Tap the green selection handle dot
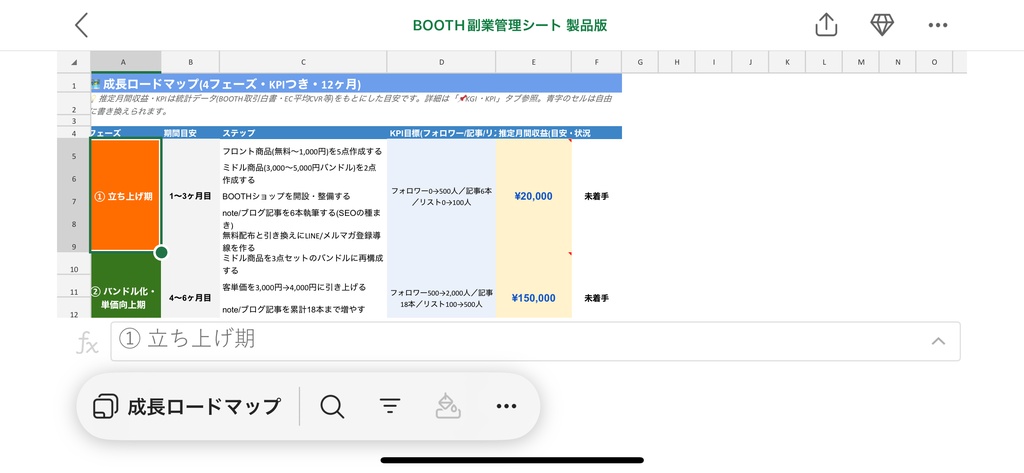The height and width of the screenshot is (473, 1024). [161, 252]
